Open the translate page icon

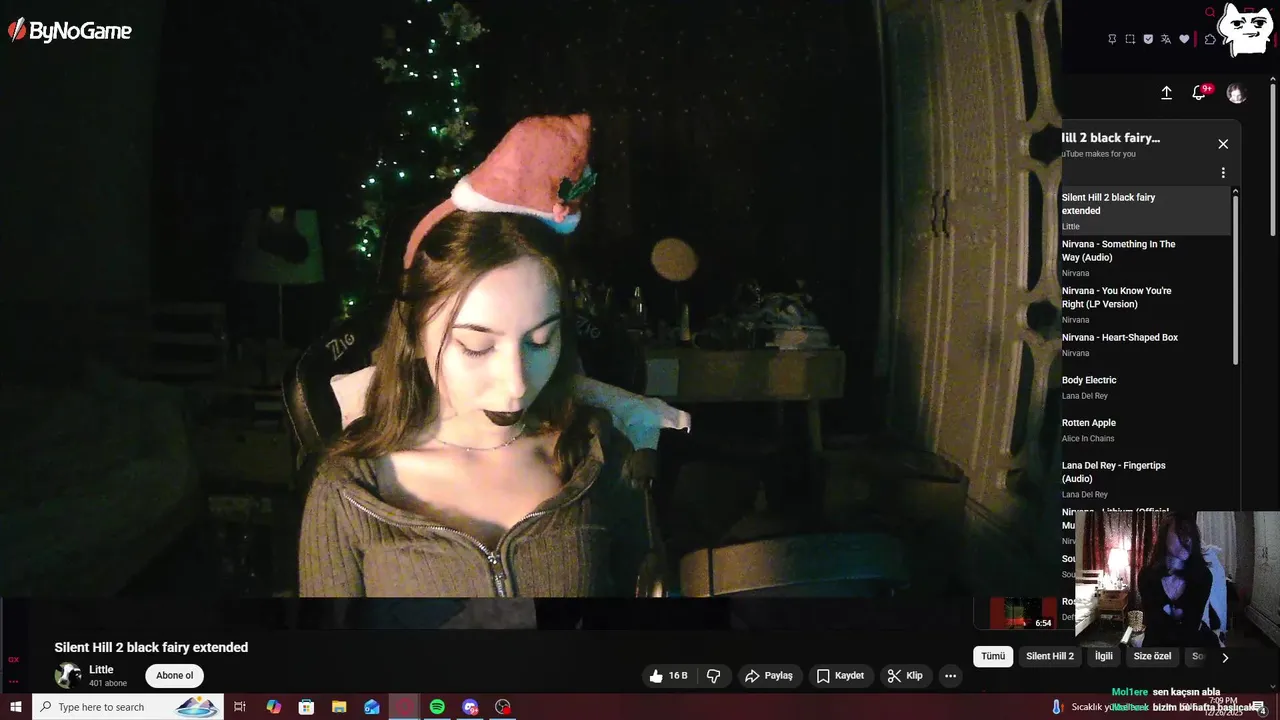(1166, 39)
